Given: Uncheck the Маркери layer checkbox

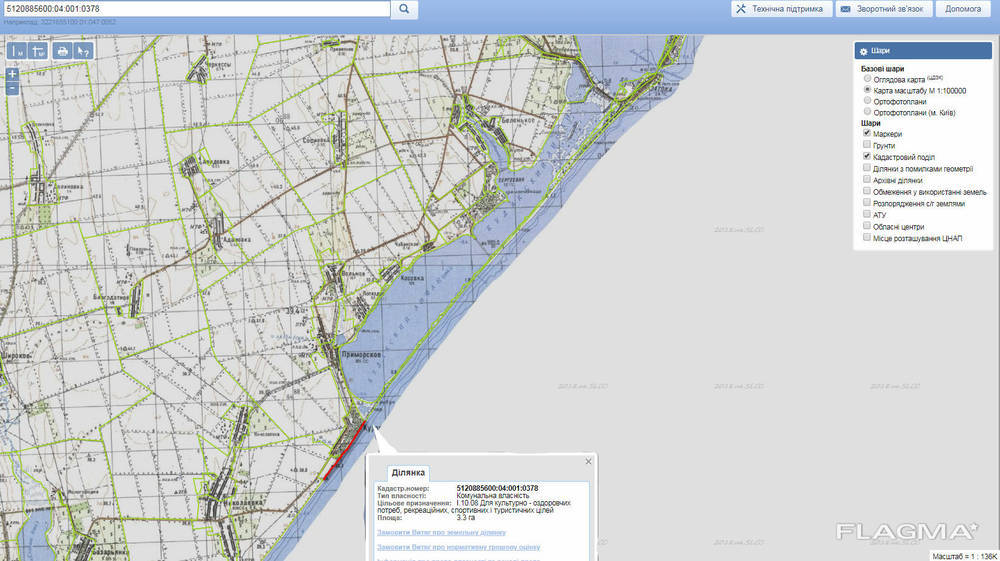Looking at the screenshot, I should (867, 133).
